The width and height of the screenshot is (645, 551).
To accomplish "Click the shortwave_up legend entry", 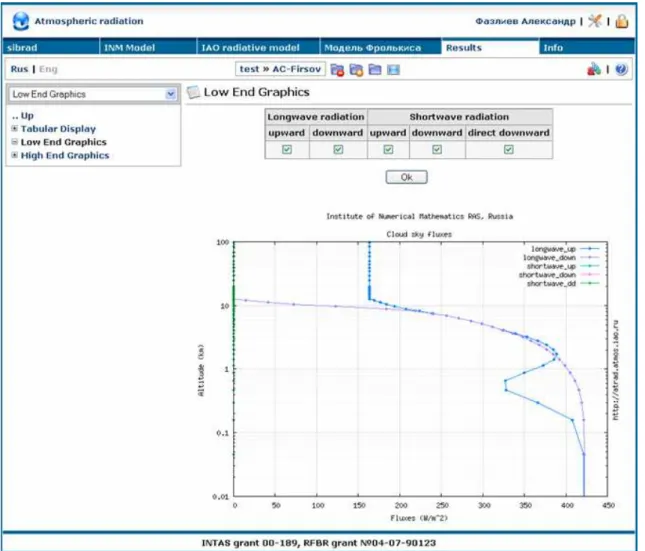I will point(563,266).
